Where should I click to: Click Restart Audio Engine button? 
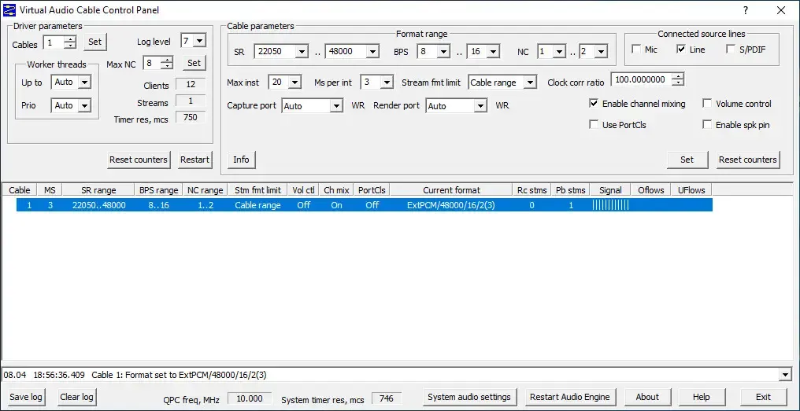tap(570, 397)
